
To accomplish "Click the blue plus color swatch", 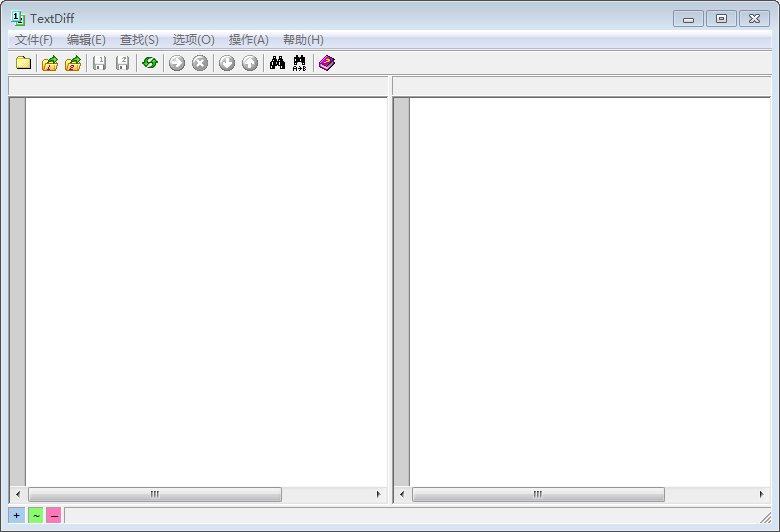I will [x=17, y=515].
